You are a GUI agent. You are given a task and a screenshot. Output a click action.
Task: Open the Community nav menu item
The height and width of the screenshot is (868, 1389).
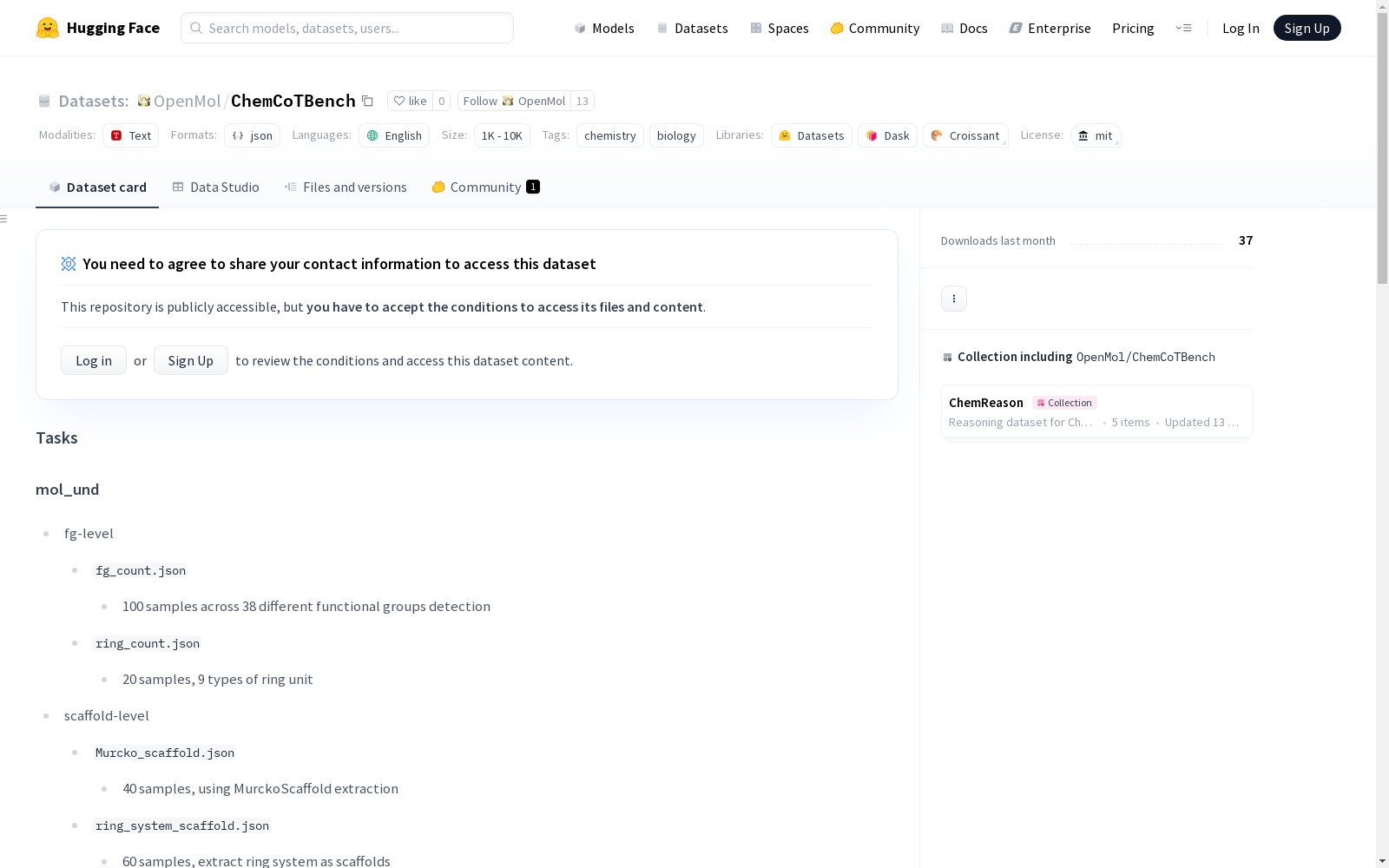pos(874,28)
